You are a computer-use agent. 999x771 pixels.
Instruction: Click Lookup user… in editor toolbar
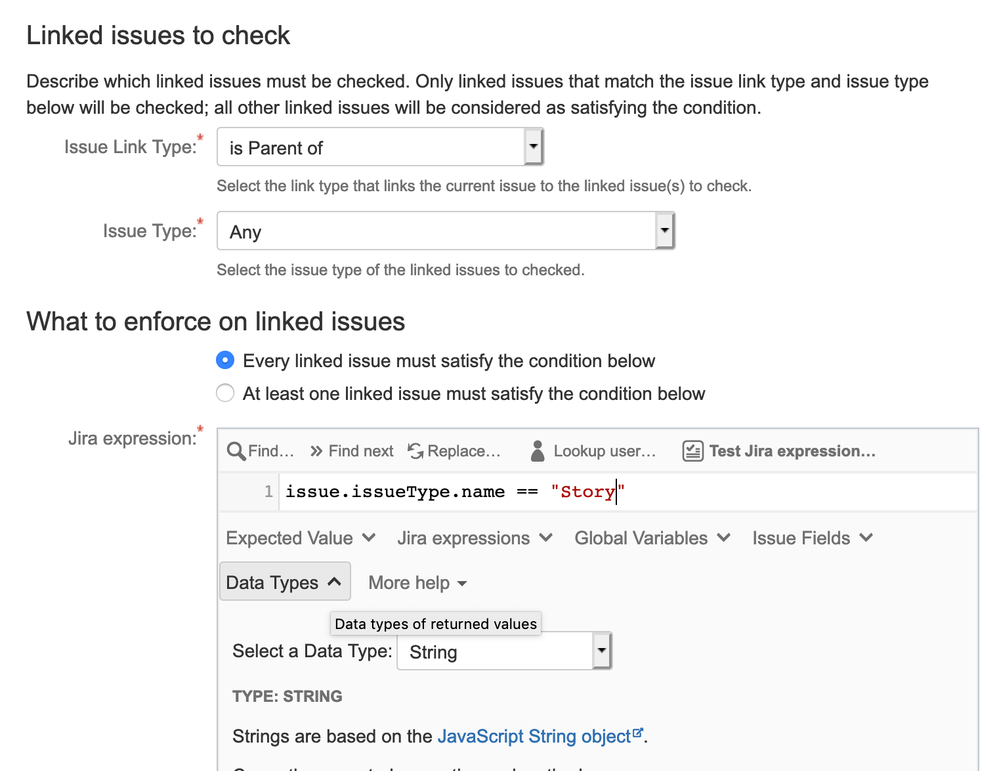[605, 451]
